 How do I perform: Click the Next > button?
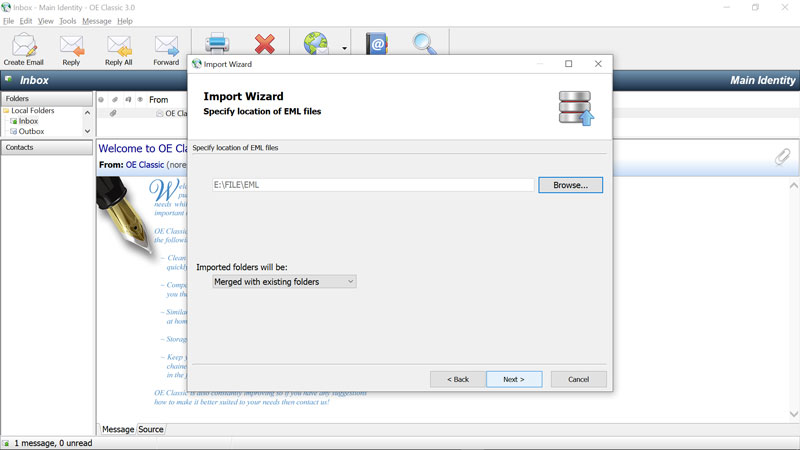point(514,379)
